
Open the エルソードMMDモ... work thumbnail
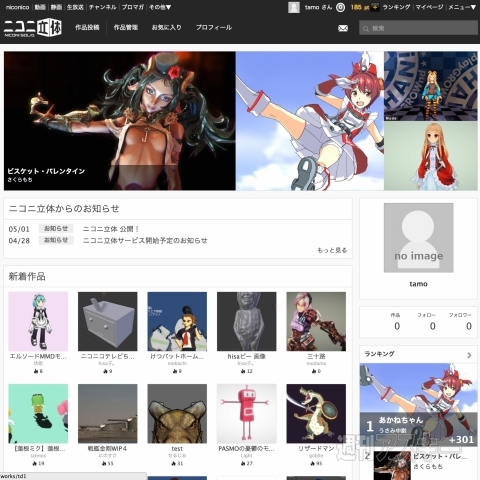point(38,321)
